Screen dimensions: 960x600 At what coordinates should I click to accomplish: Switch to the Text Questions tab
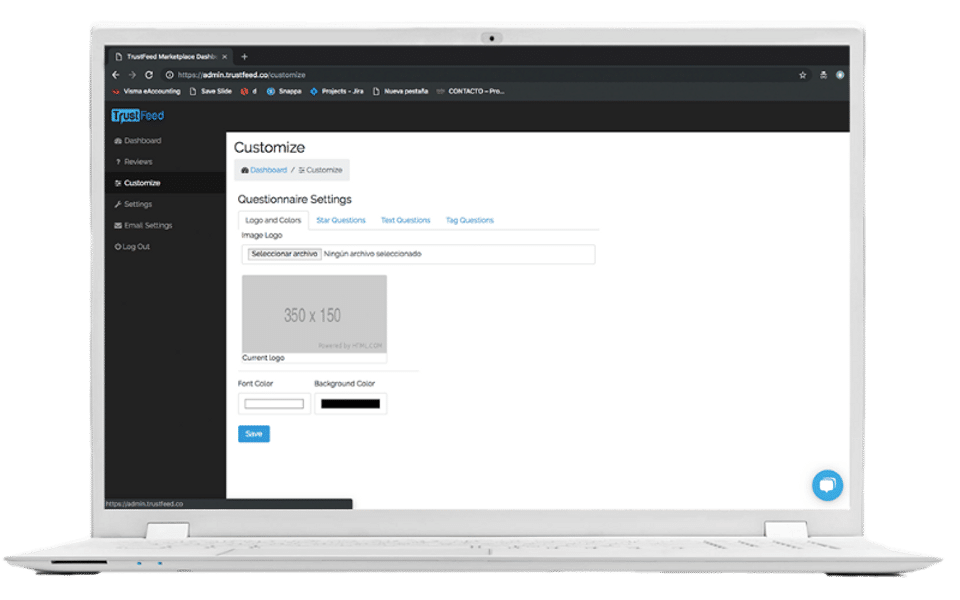click(405, 220)
